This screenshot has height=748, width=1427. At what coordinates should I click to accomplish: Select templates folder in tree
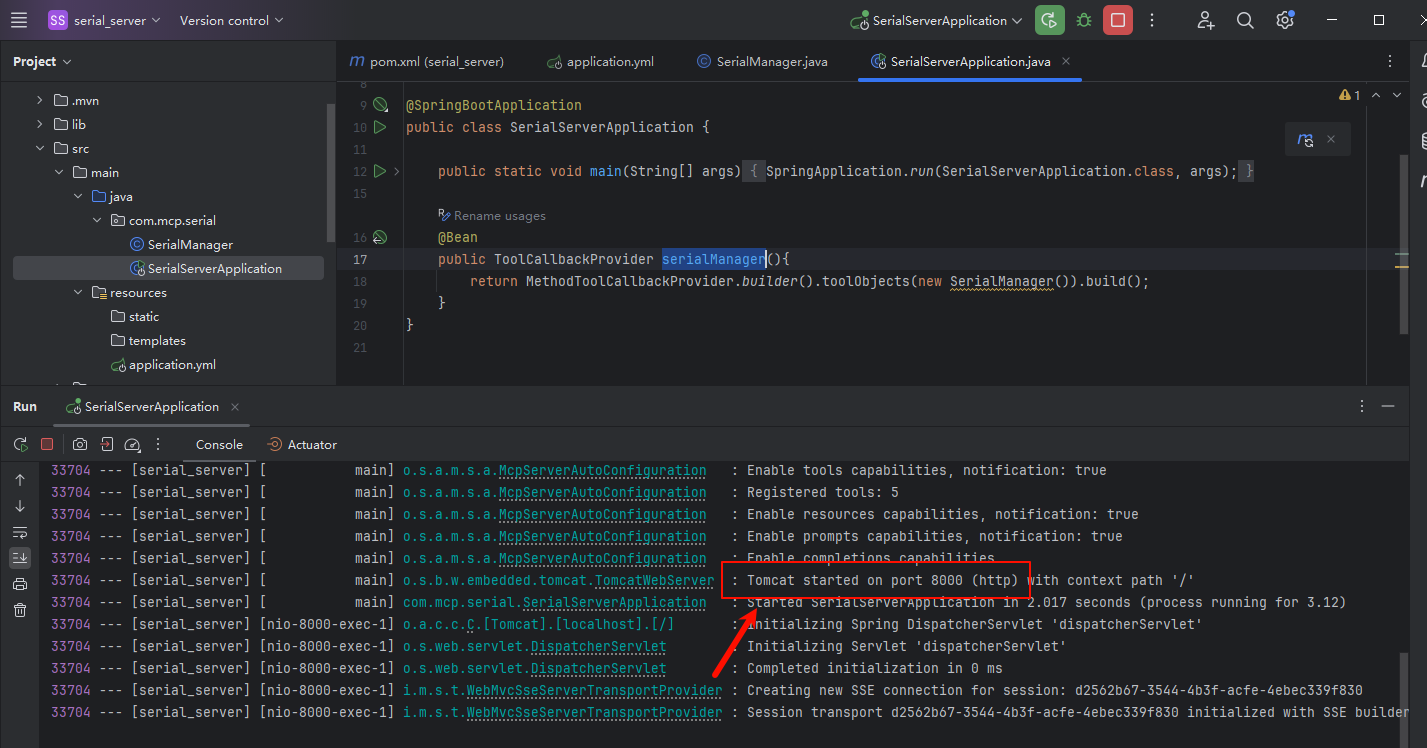[157, 340]
